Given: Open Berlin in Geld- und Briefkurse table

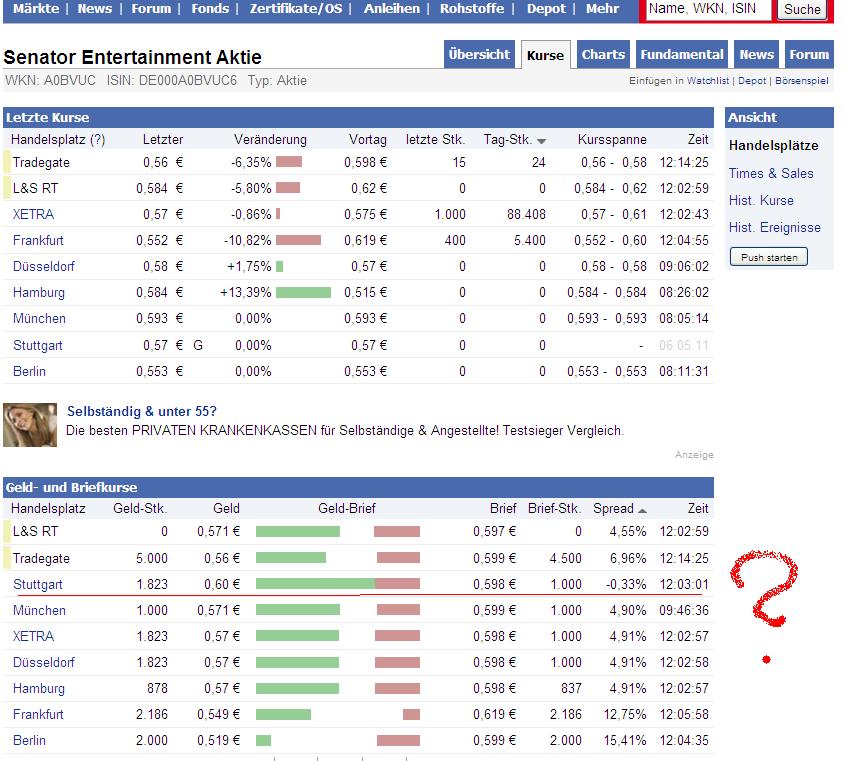Looking at the screenshot, I should tap(29, 740).
